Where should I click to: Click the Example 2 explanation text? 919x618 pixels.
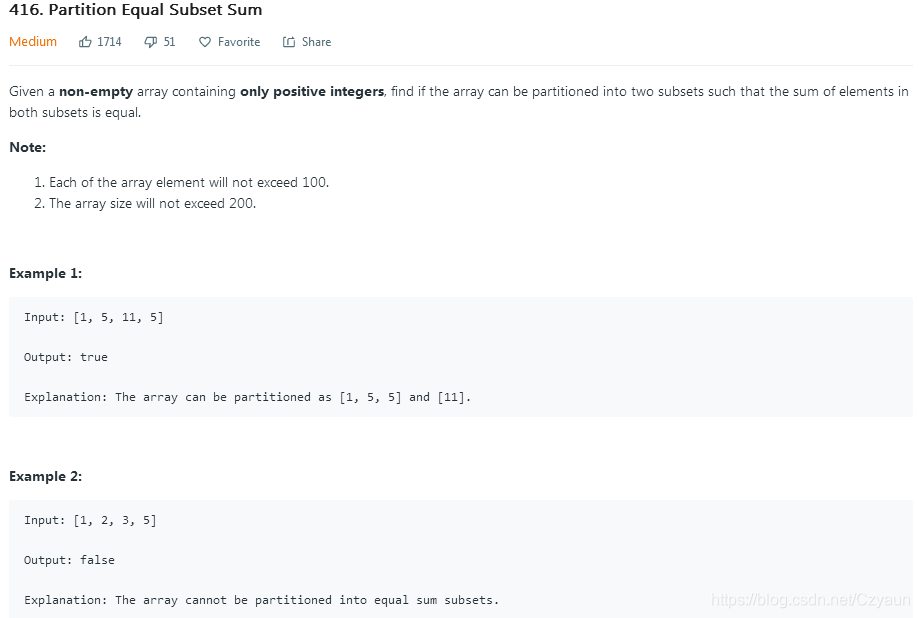[x=261, y=600]
